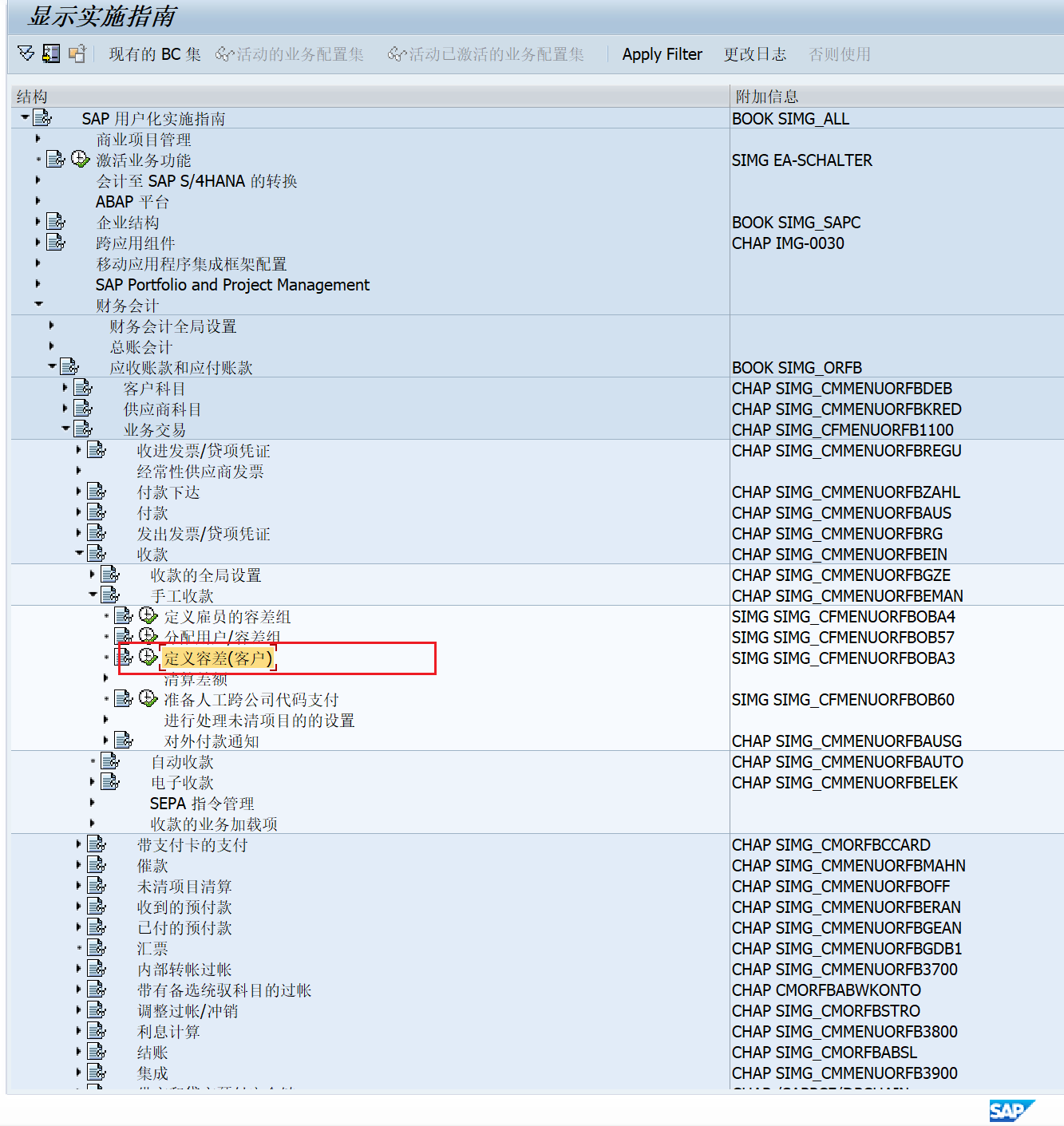Select the 带有备选统驭科目的过帐 tree entry
Image resolution: width=1064 pixels, height=1126 pixels.
tap(224, 990)
